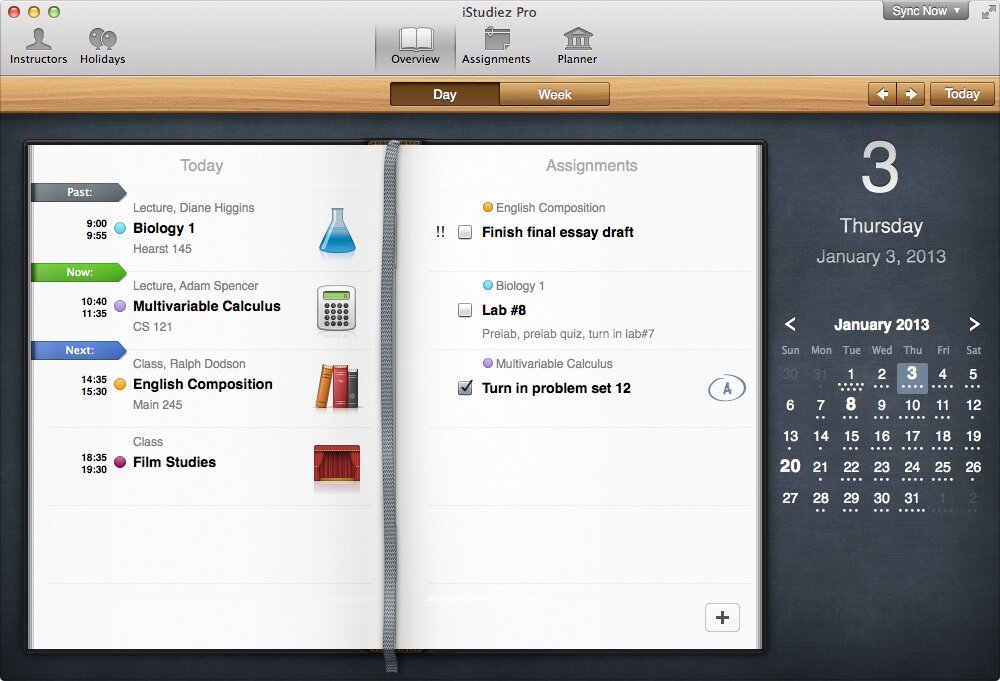The height and width of the screenshot is (681, 1000).
Task: Click the magenta dot next to Film Studies
Action: (x=120, y=462)
